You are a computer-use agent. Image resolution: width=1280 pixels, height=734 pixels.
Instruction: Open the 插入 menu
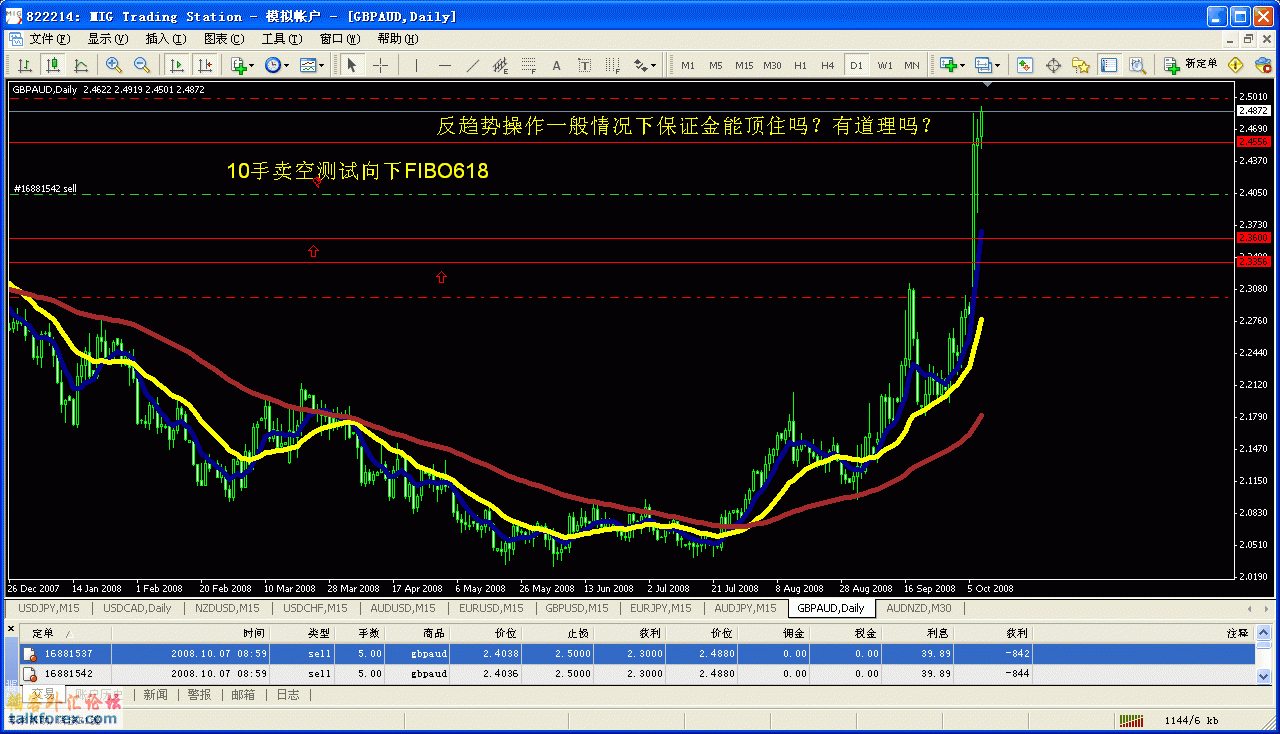pos(165,39)
